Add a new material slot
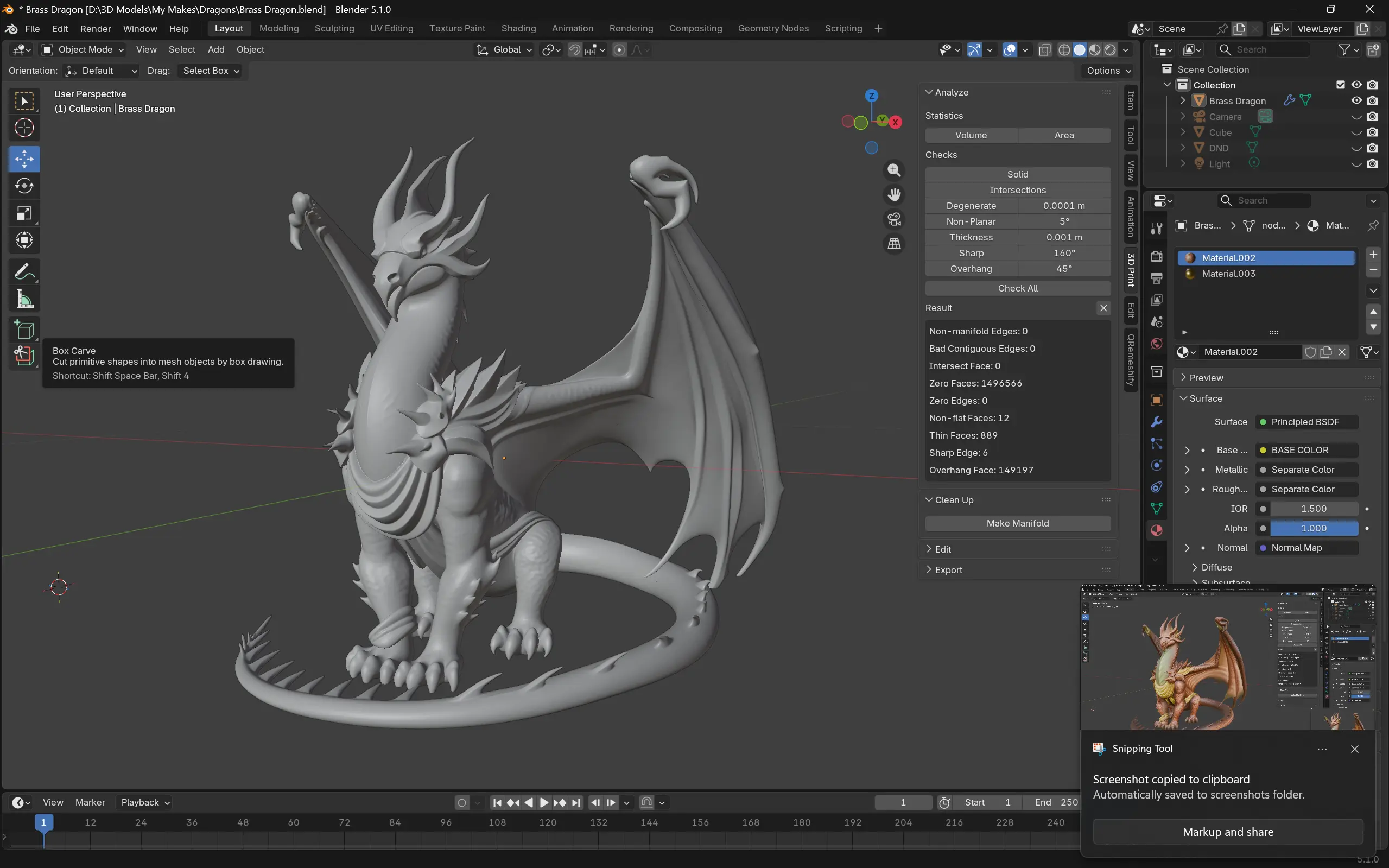 pyautogui.click(x=1373, y=254)
